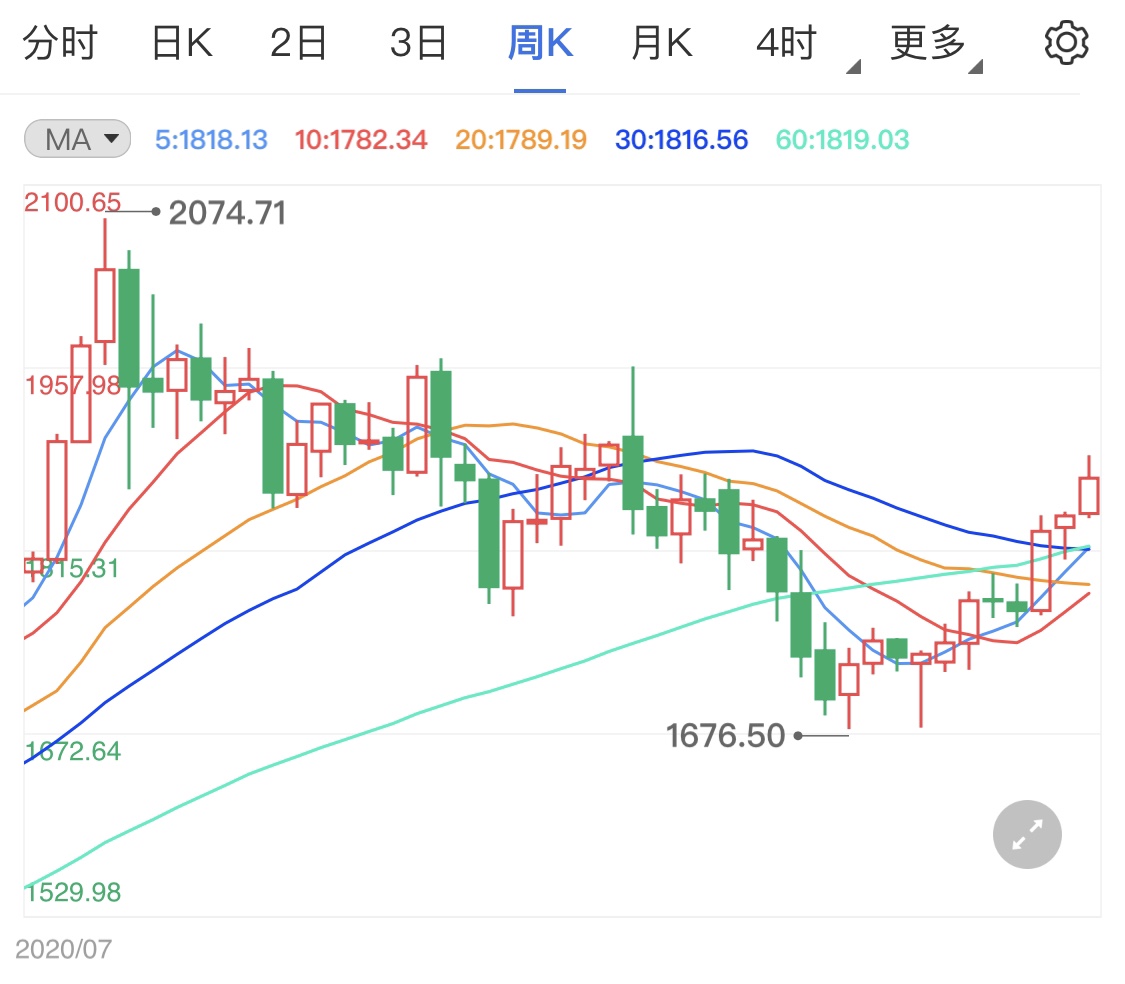Click the latest red candlestick at chart right
The image size is (1125, 984).
[x=1089, y=495]
